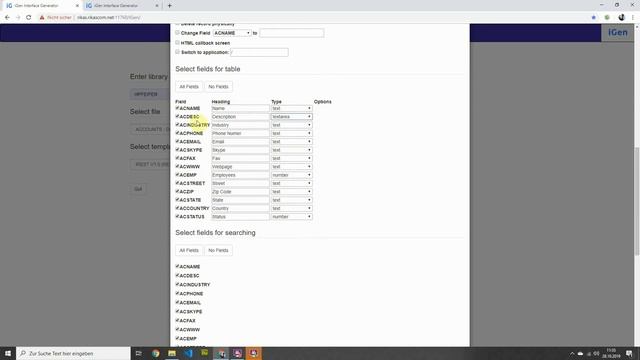640x360 pixels.
Task: Uncheck ACEMAIL in the table fields list
Action: (x=177, y=141)
